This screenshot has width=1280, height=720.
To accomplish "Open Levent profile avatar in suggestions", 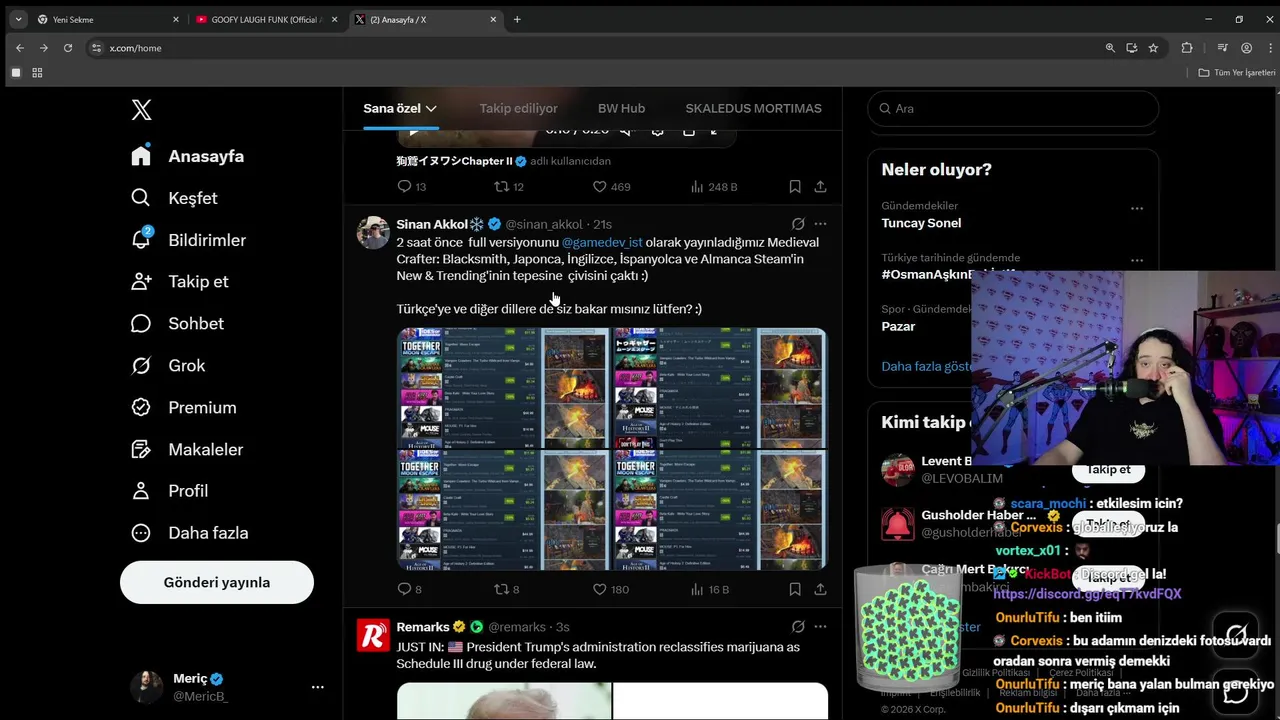I will tap(898, 470).
